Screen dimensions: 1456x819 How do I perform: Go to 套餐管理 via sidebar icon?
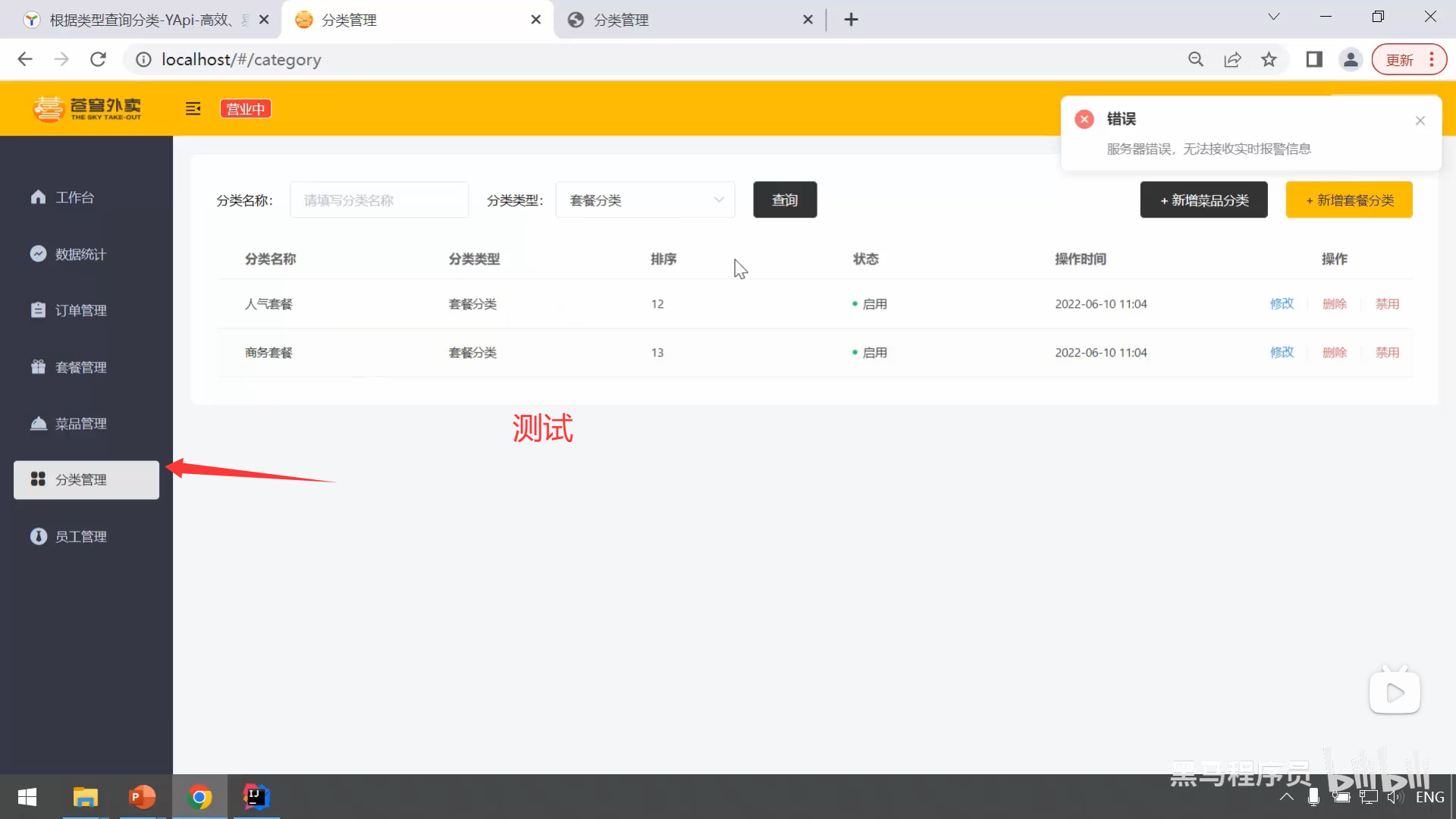click(79, 367)
